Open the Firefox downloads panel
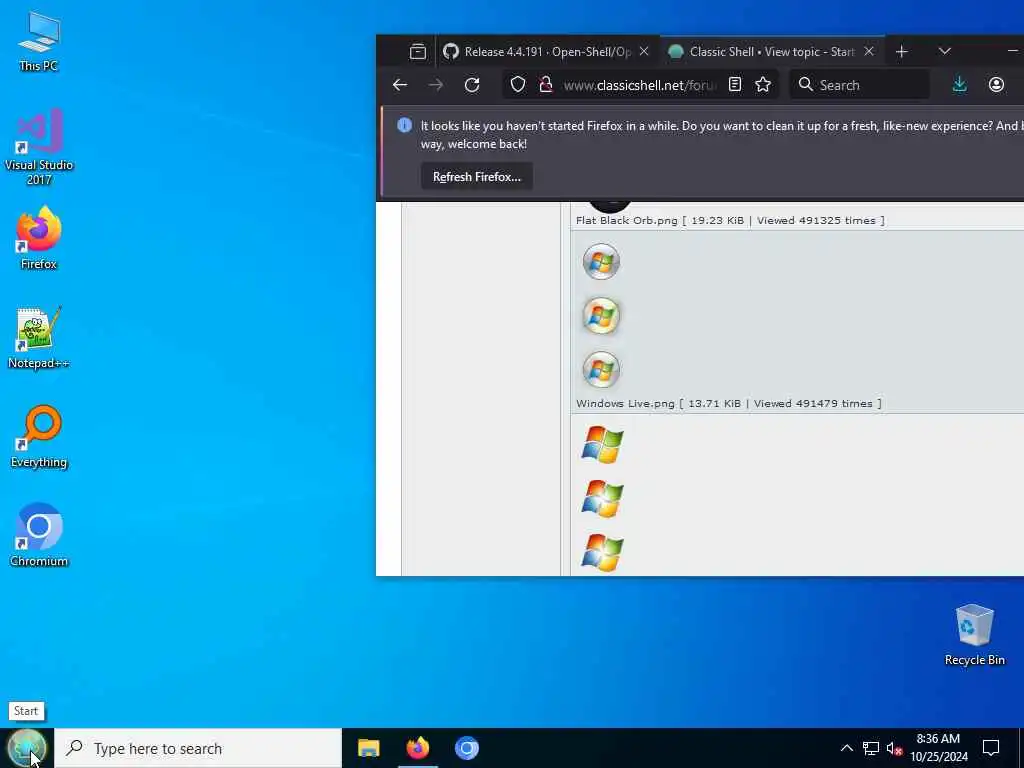 tap(959, 85)
